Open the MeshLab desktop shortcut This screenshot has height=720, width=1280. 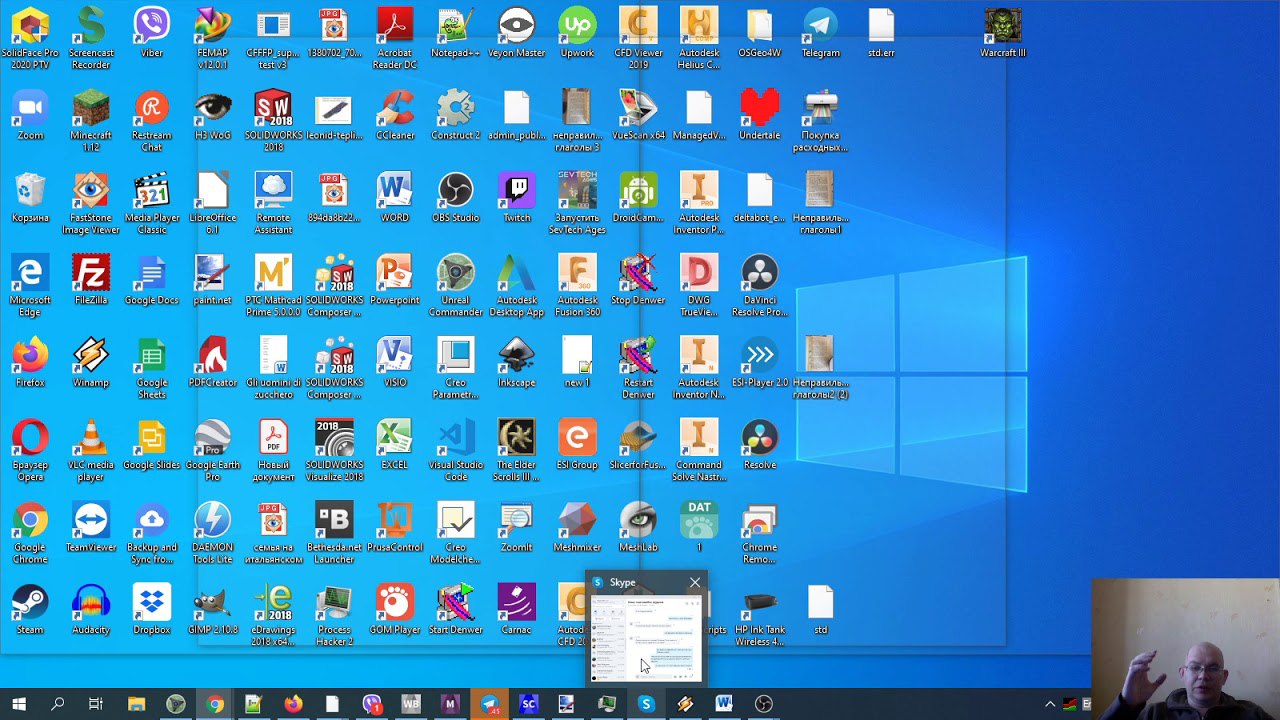[x=638, y=528]
